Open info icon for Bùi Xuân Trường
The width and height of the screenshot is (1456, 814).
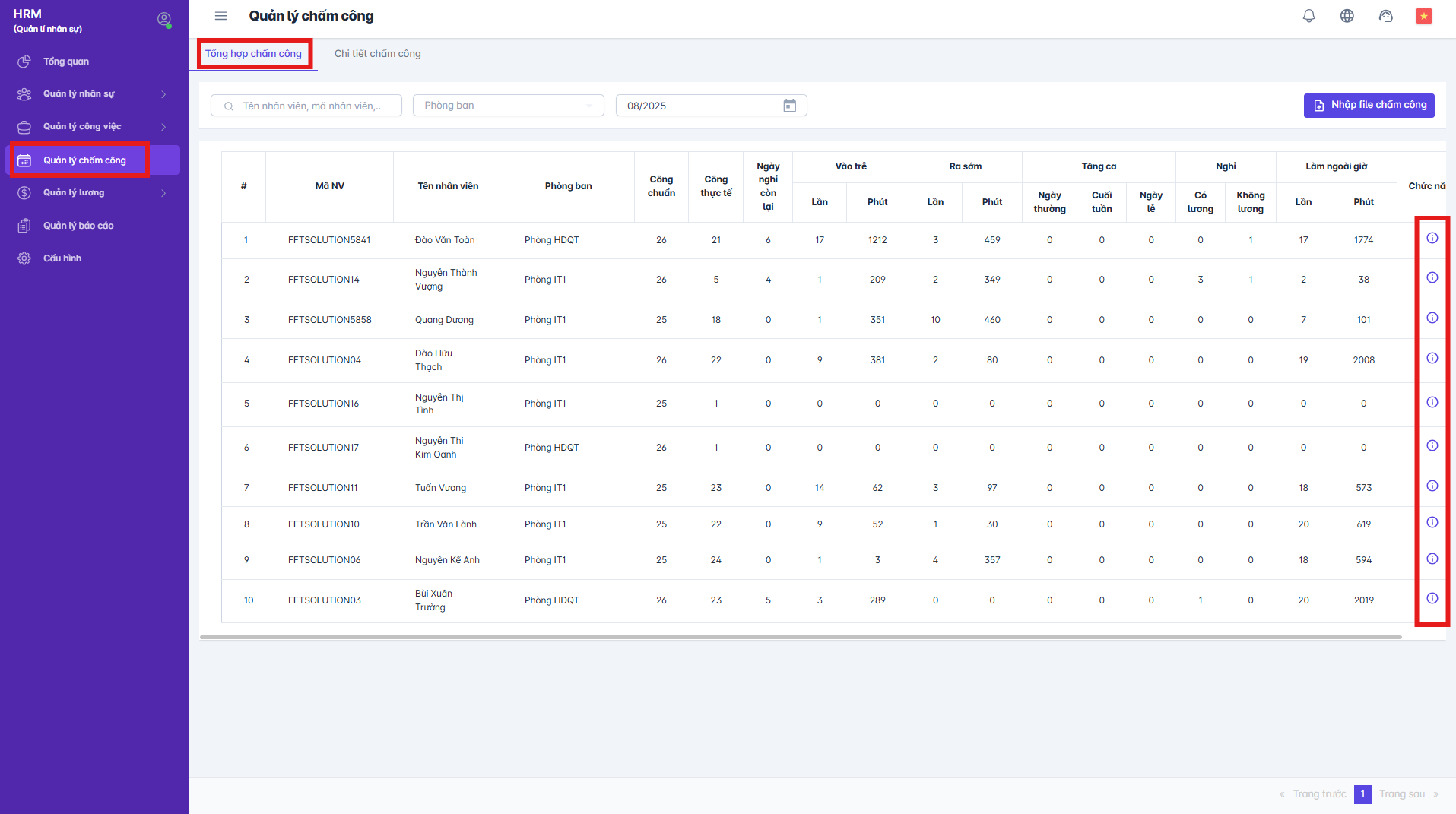point(1432,599)
